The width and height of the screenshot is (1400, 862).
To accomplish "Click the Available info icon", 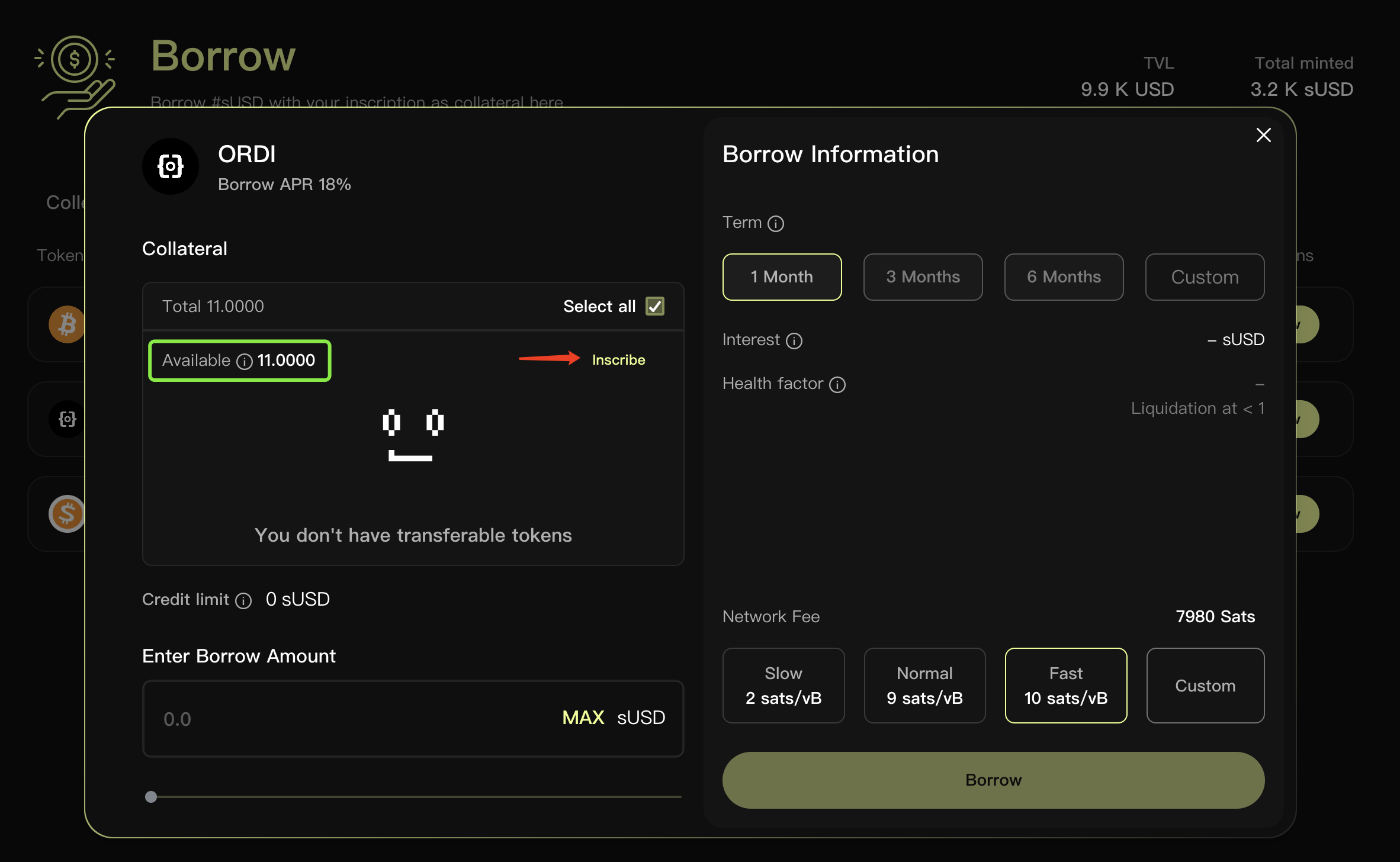I will pyautogui.click(x=245, y=361).
